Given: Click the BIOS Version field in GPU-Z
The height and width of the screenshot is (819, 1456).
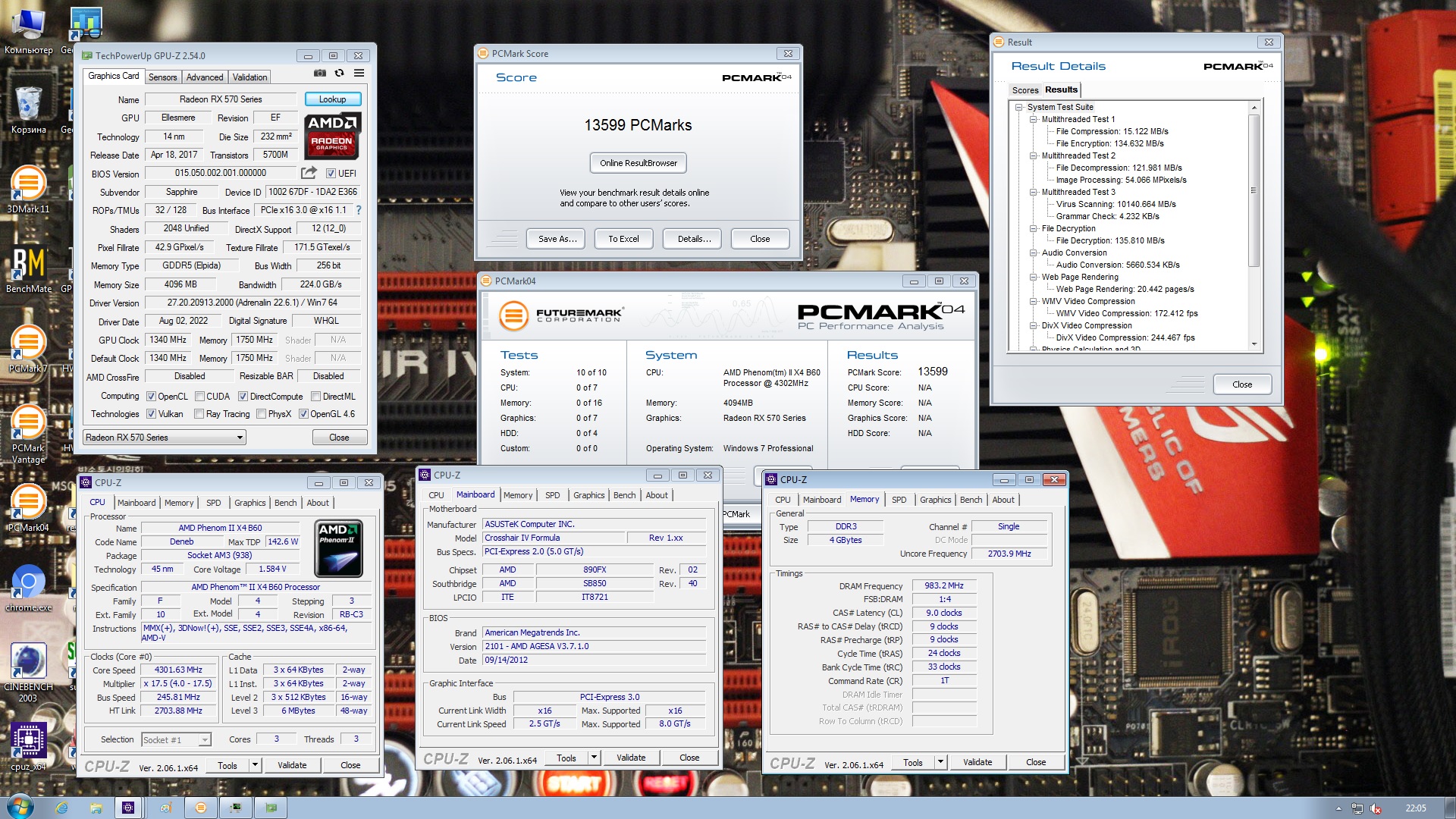Looking at the screenshot, I should 221,174.
